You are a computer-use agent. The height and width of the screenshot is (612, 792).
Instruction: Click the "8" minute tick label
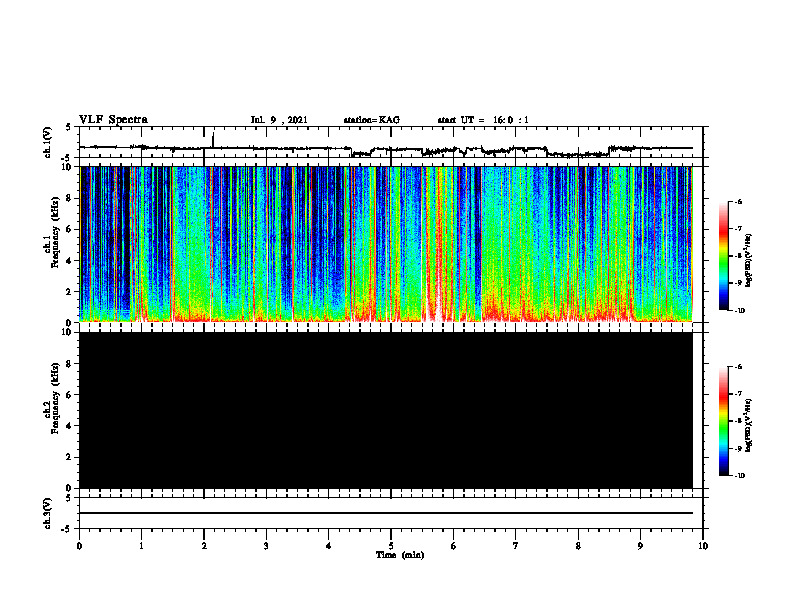click(578, 546)
